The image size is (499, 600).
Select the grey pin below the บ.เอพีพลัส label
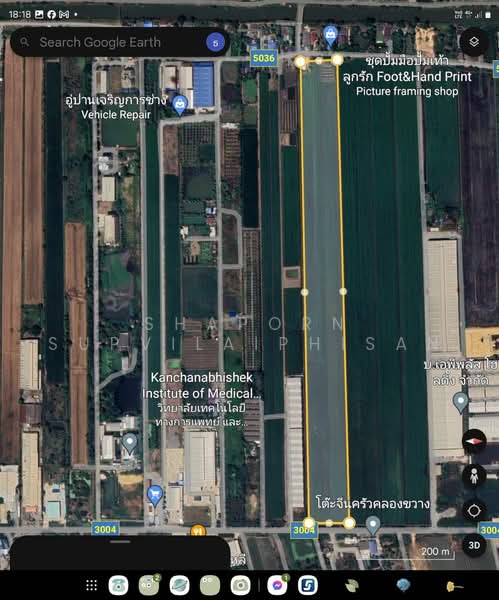pyautogui.click(x=460, y=402)
